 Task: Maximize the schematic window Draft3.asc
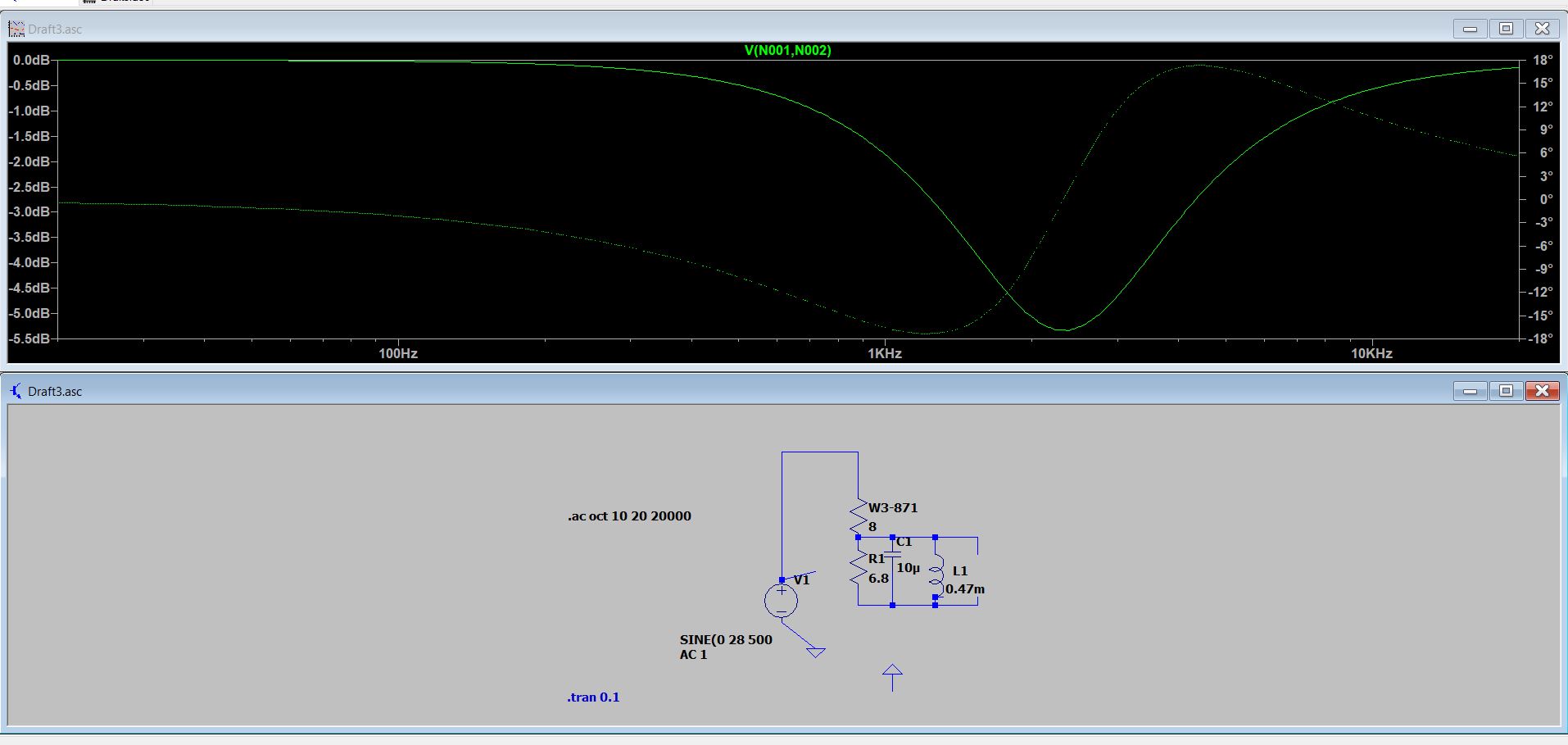[x=1506, y=391]
